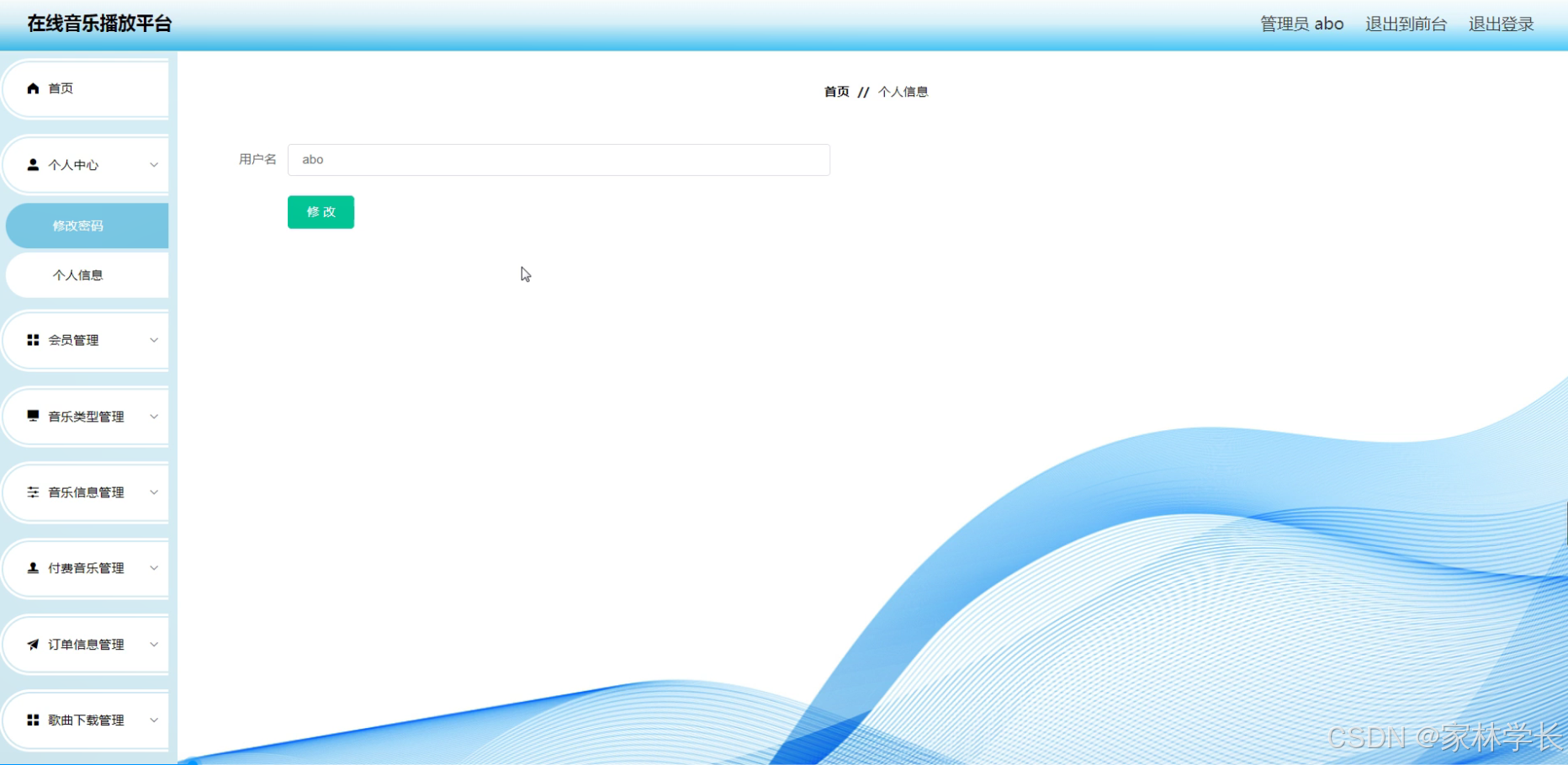Select the 个人信息 submenu item
Screen dimensions: 1568x765
pos(87,275)
